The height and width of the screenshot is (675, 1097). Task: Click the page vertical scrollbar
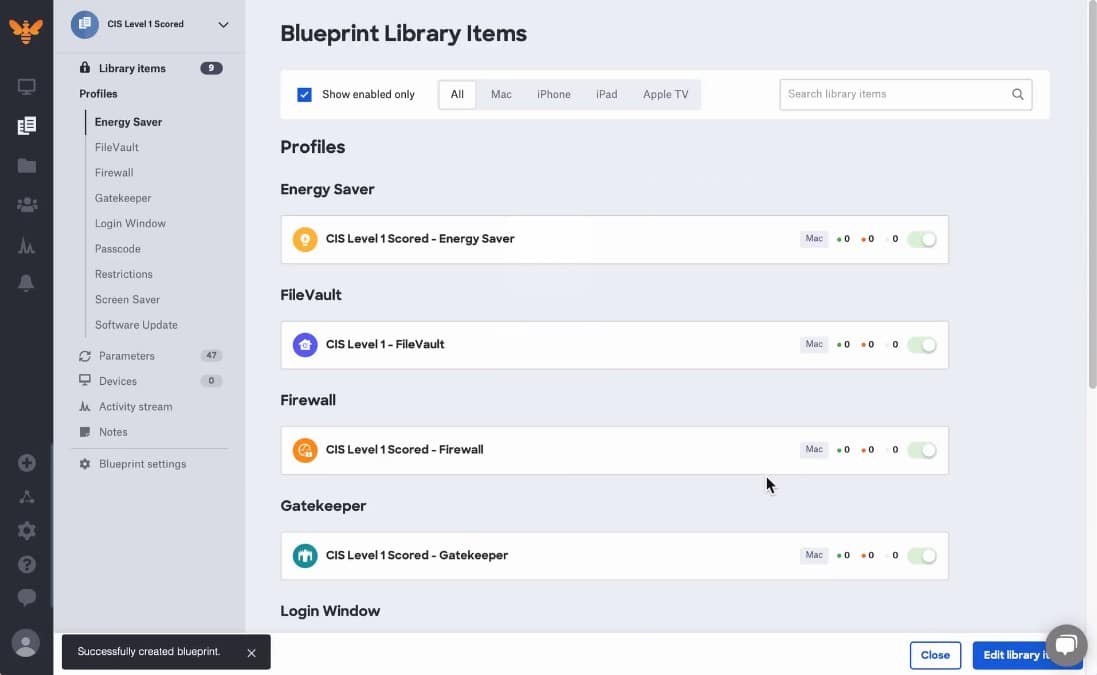(x=1092, y=196)
